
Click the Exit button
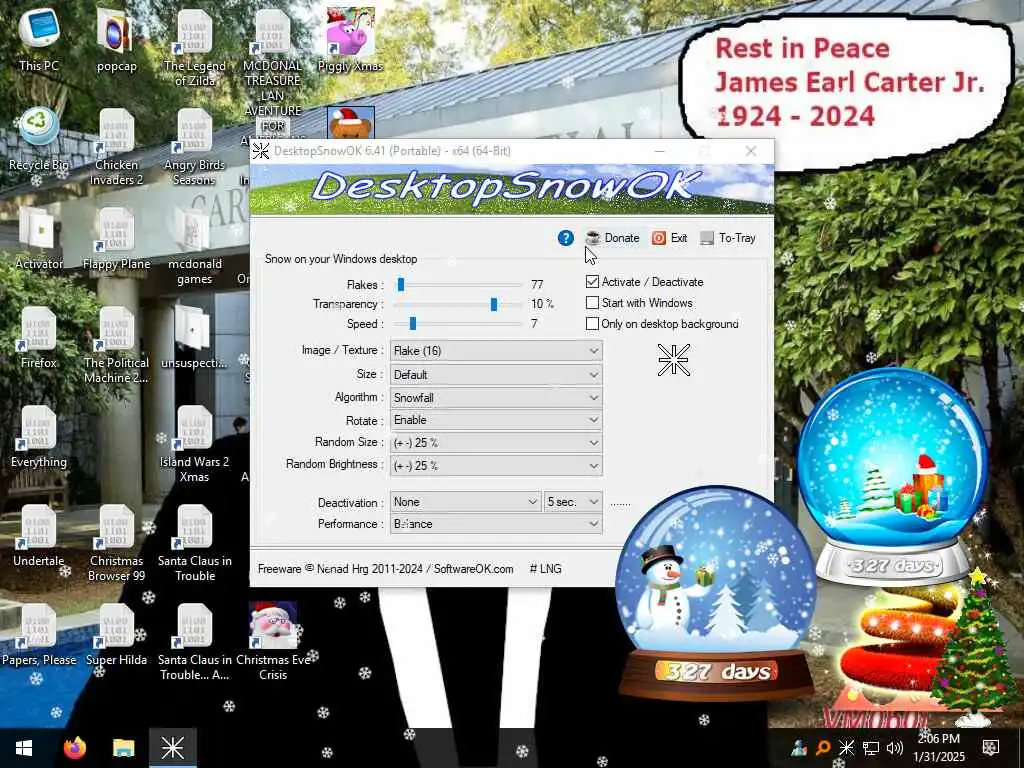(x=669, y=238)
